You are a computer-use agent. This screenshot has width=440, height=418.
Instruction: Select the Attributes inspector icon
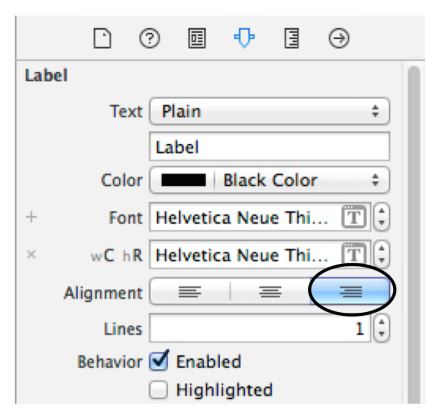(x=244, y=38)
